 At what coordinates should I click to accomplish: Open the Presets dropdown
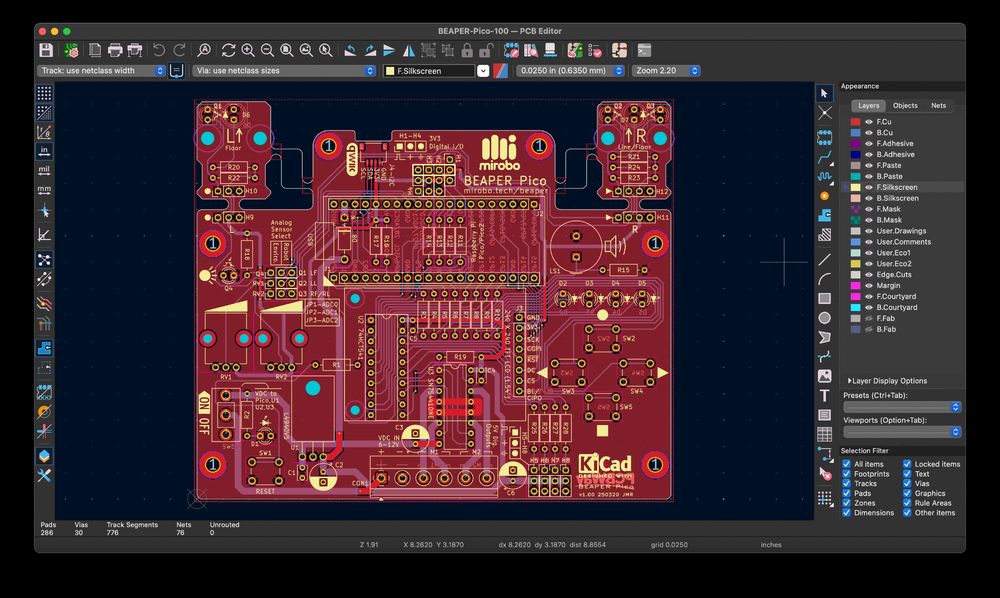click(x=902, y=407)
